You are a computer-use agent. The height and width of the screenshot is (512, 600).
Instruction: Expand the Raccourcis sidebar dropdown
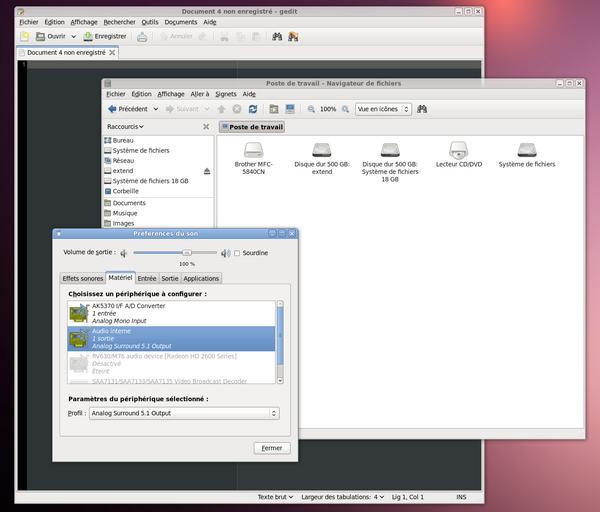tap(126, 127)
